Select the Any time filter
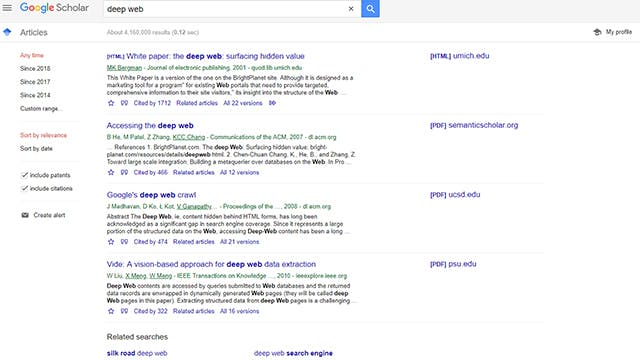640x360 pixels. [x=32, y=55]
